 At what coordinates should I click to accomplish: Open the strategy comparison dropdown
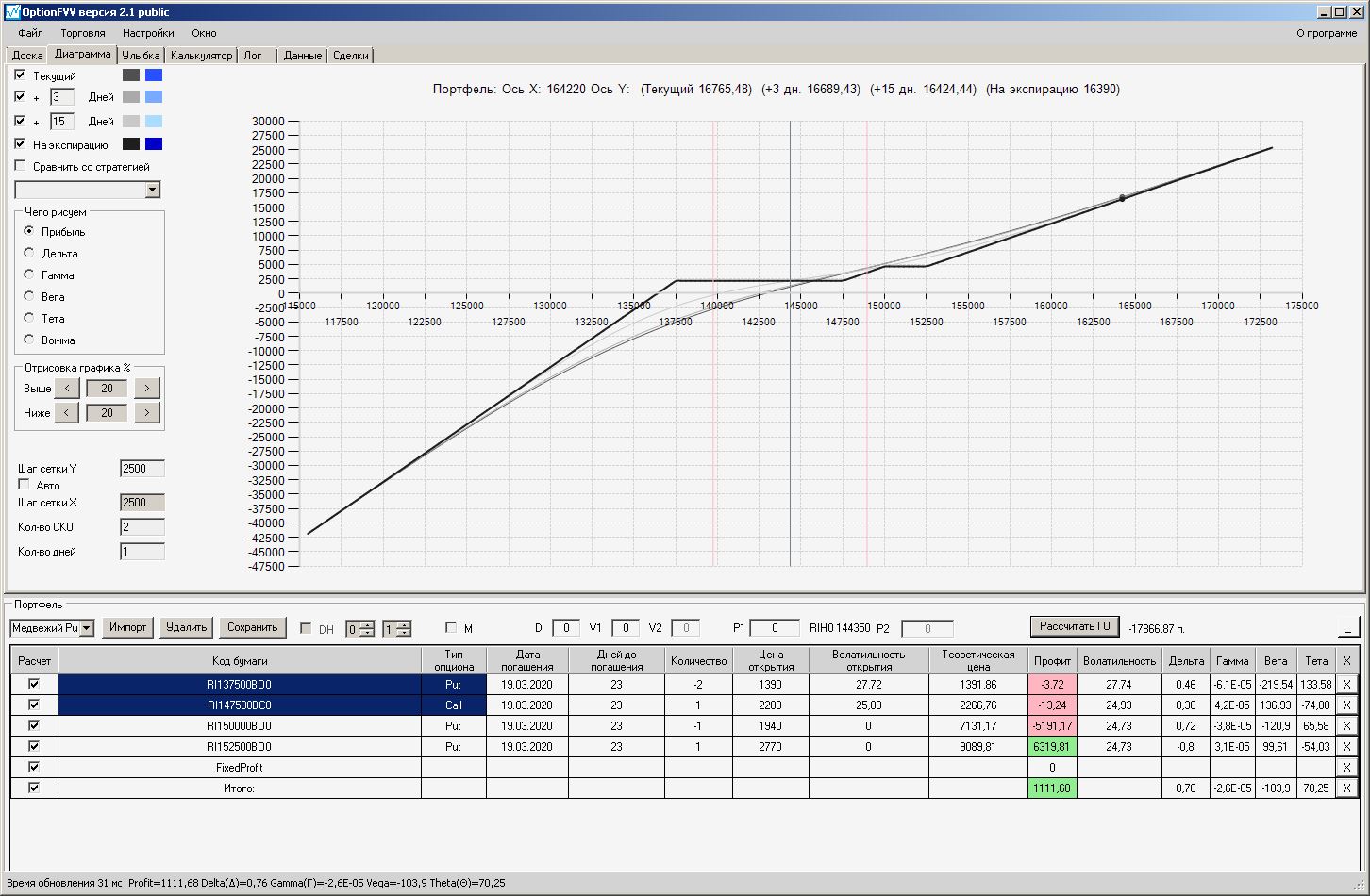point(153,191)
